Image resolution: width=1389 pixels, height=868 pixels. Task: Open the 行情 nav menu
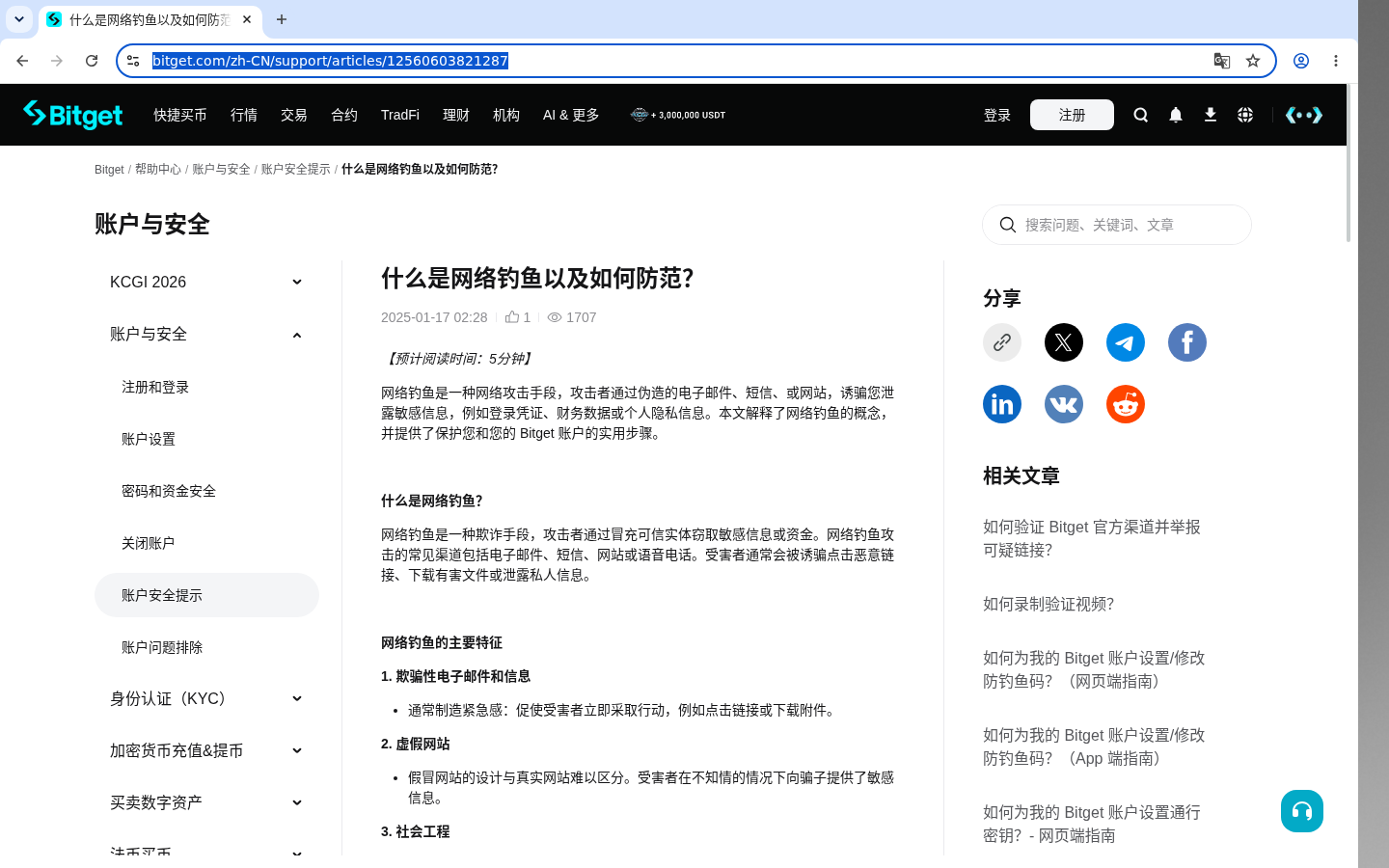pyautogui.click(x=244, y=115)
